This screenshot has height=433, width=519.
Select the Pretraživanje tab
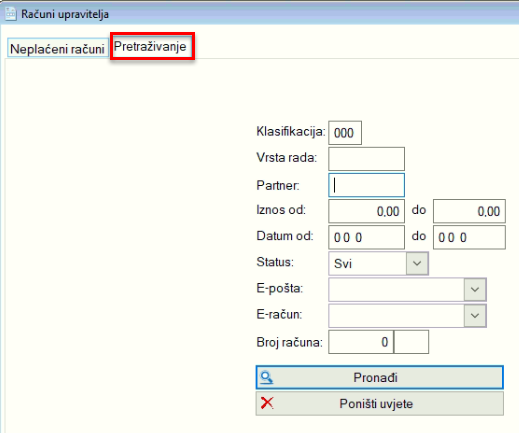[151, 46]
